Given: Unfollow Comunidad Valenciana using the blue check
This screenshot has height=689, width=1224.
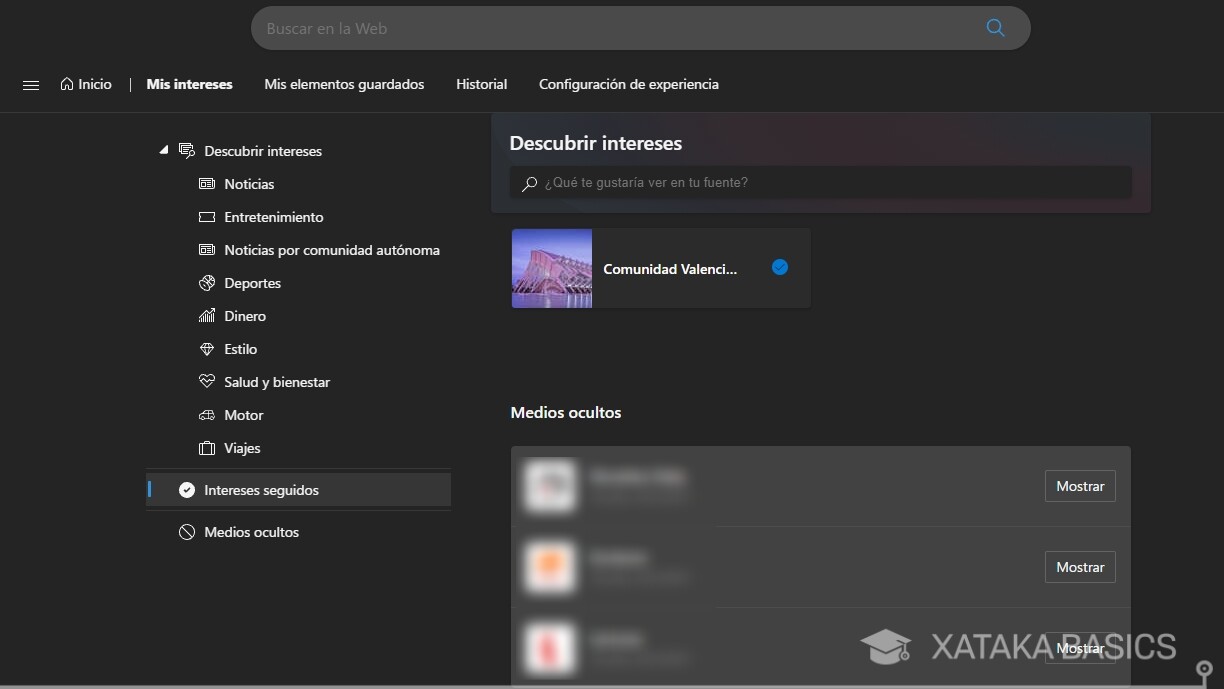Looking at the screenshot, I should pos(779,267).
